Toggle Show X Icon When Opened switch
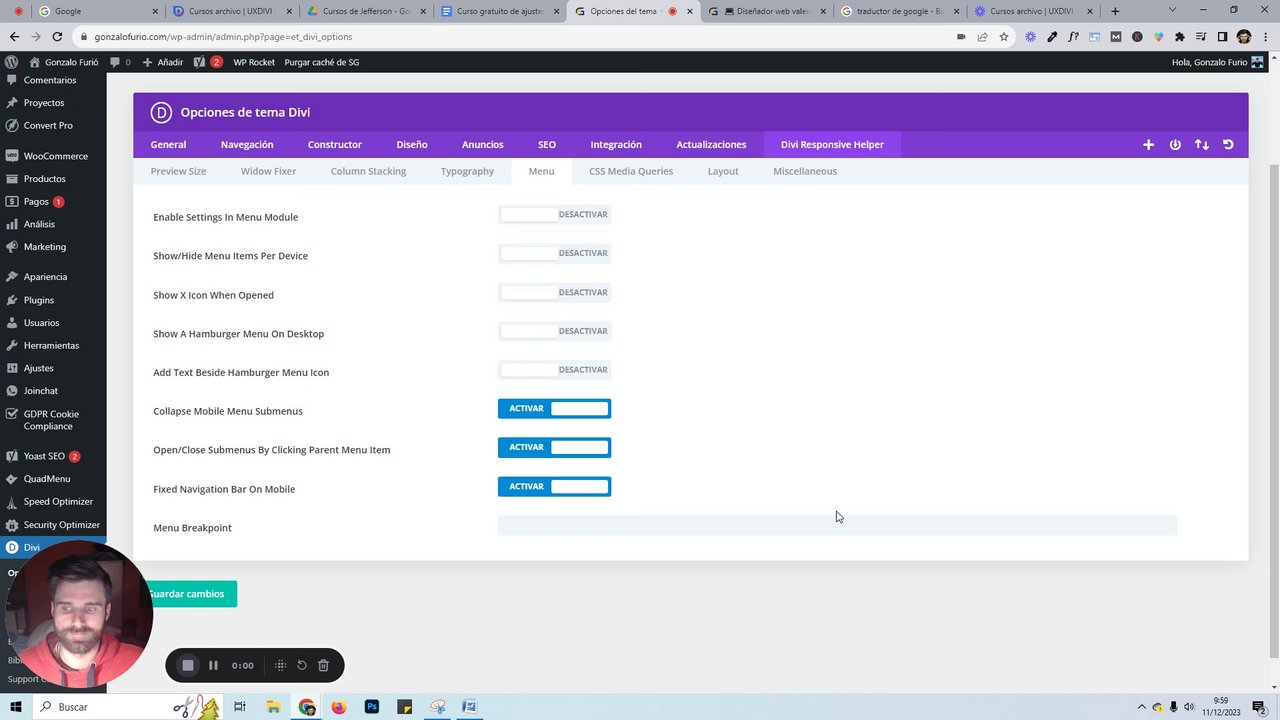Viewport: 1280px width, 720px height. 554,293
